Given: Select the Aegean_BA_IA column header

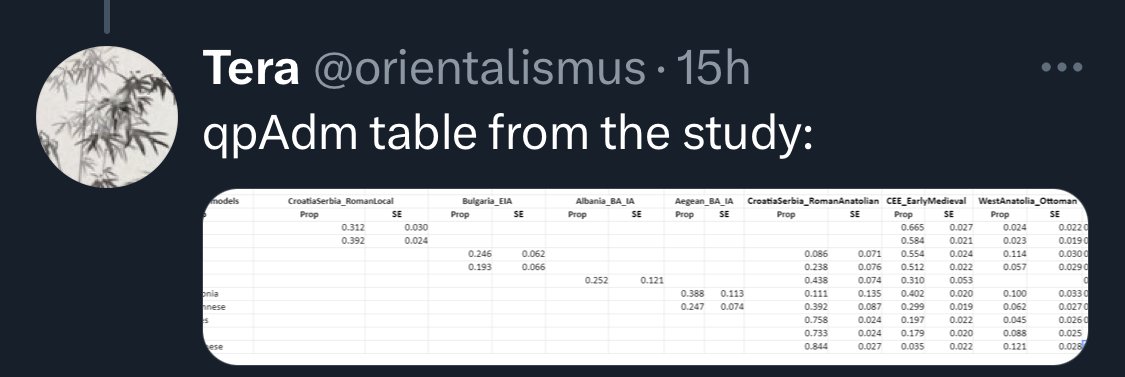Looking at the screenshot, I should 704,202.
